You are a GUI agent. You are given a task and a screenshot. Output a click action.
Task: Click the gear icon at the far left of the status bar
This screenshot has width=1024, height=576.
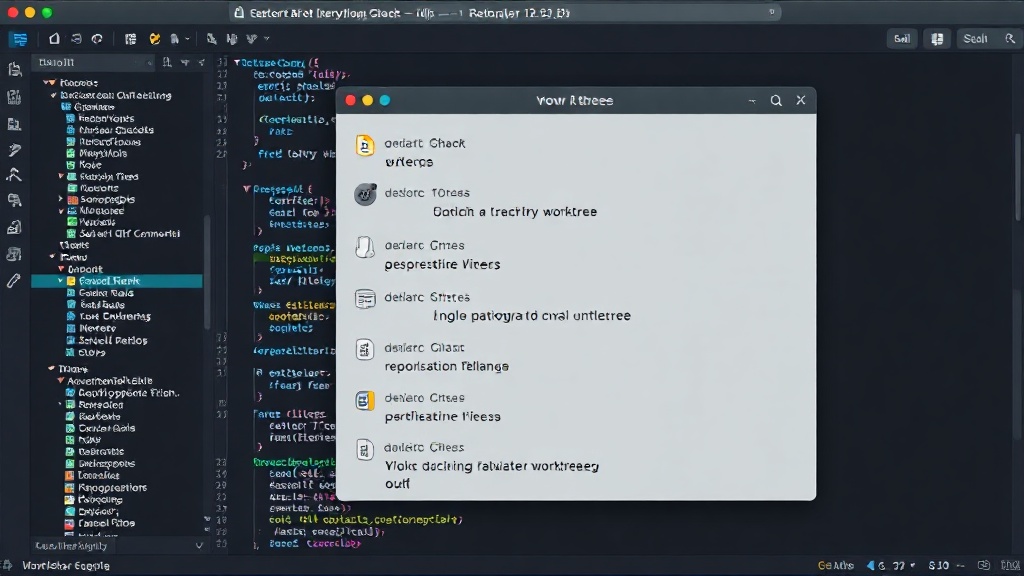pyautogui.click(x=7, y=566)
